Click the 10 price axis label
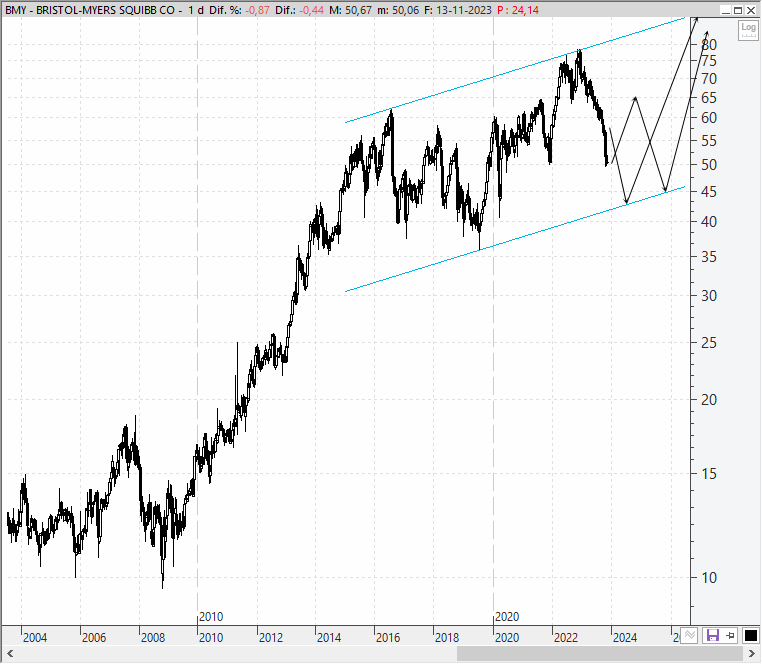 tap(709, 578)
